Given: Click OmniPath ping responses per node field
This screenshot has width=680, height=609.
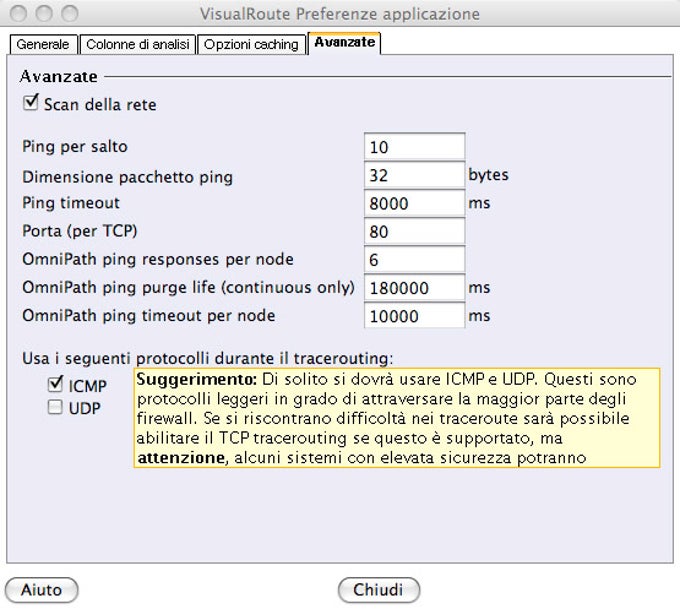Looking at the screenshot, I should coord(414,259).
